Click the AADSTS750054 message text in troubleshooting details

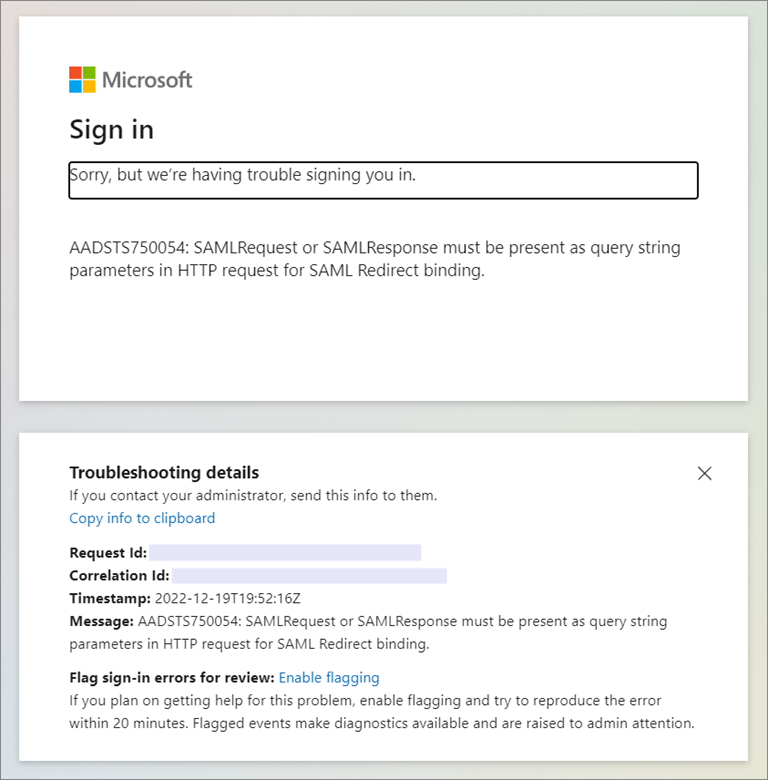point(368,633)
